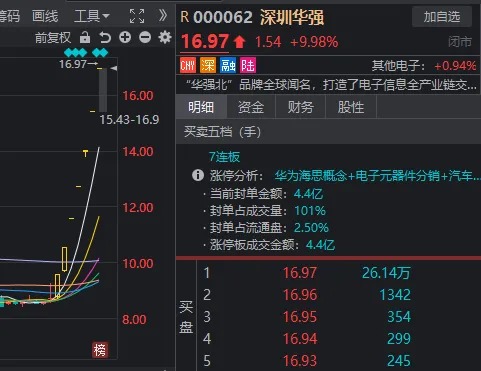The image size is (481, 371).
Task: Expand toolbar with double chevron
Action: (x=163, y=15)
